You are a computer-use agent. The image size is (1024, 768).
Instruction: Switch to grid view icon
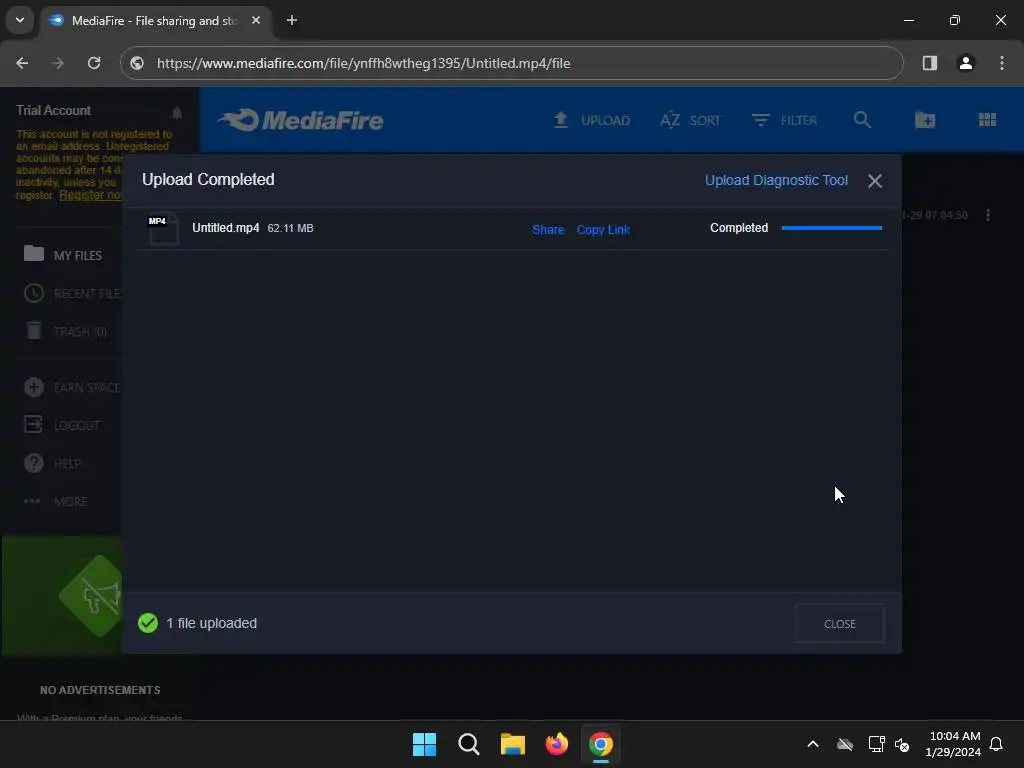pyautogui.click(x=987, y=120)
